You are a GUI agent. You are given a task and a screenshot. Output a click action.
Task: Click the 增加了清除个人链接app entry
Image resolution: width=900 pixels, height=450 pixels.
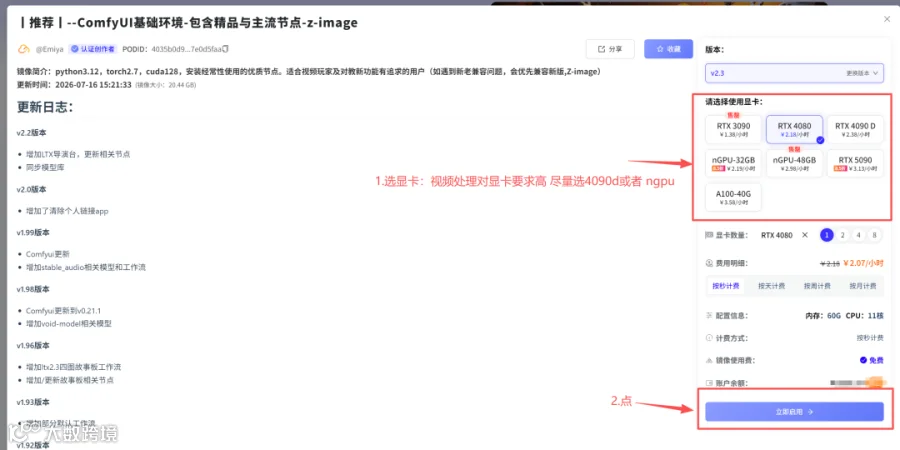point(67,211)
